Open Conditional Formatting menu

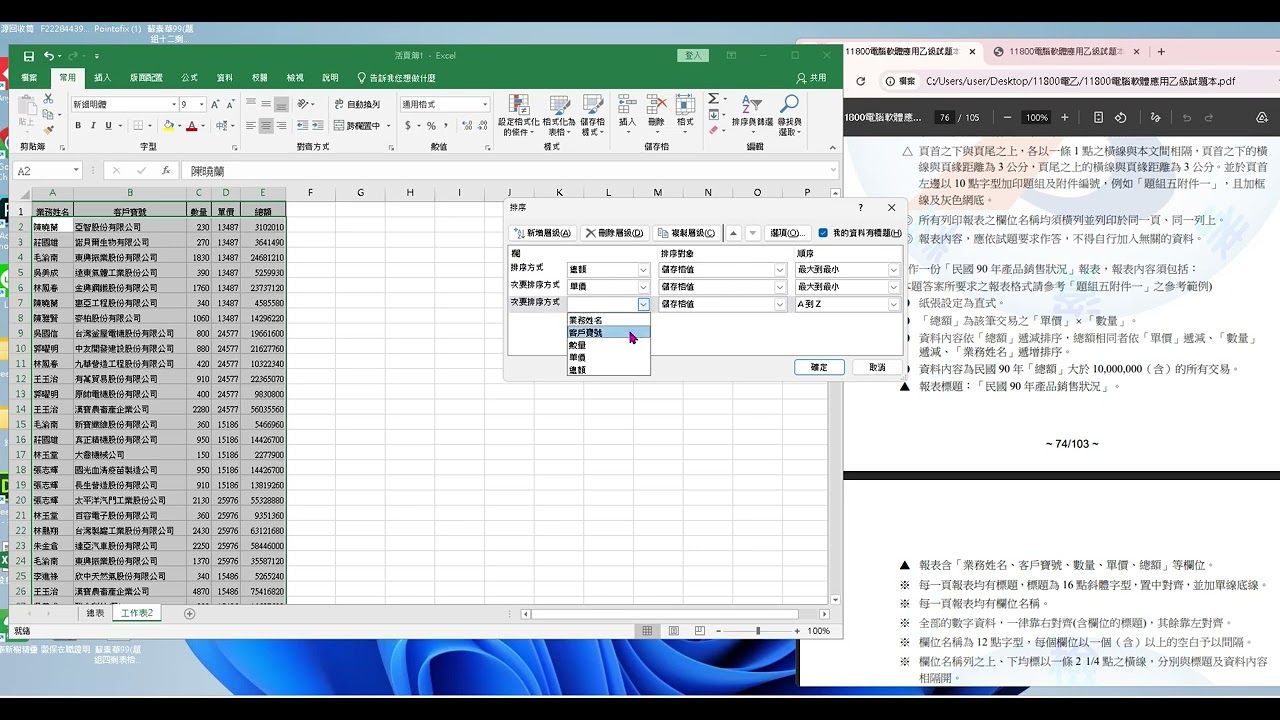[x=518, y=115]
